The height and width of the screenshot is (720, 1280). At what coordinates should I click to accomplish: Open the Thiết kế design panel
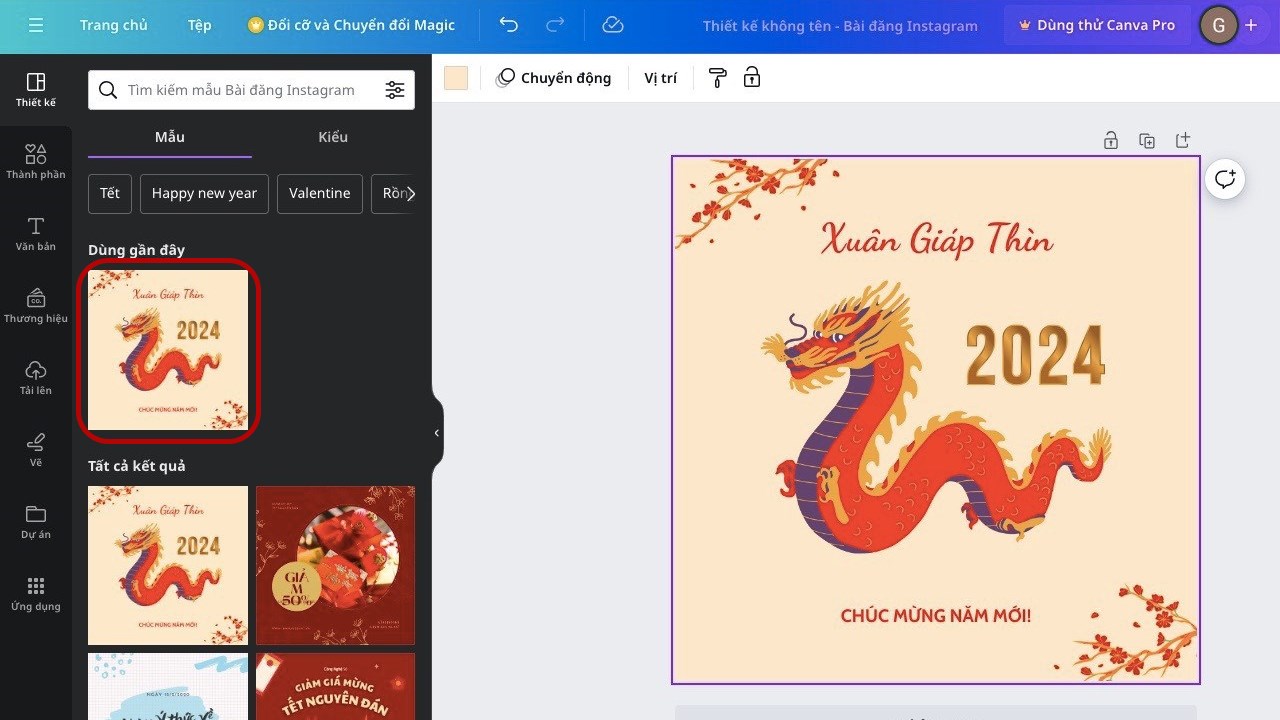pos(36,90)
